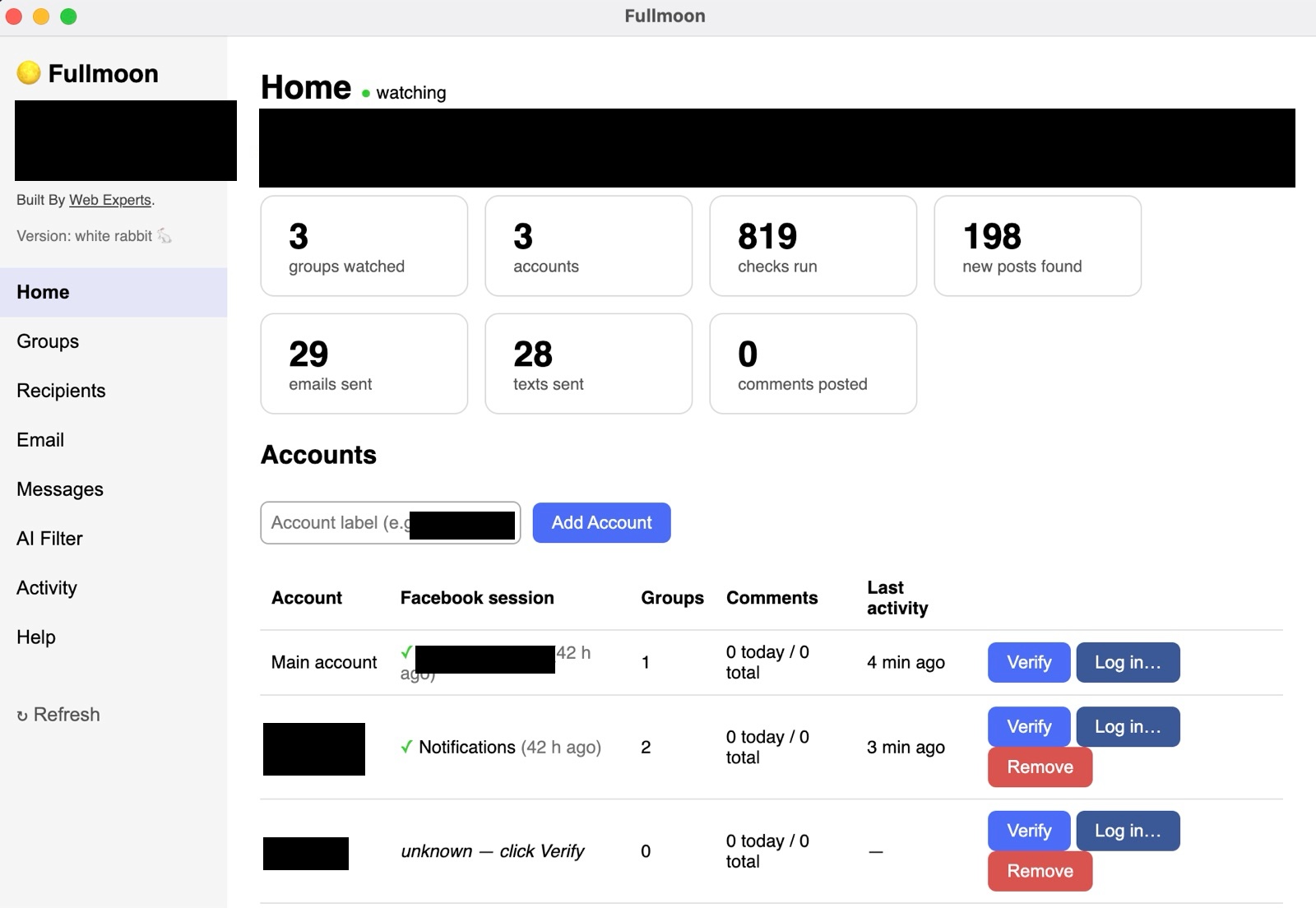Image resolution: width=1316 pixels, height=908 pixels.
Task: Click the '3 min ago' last activity cell
Action: pyautogui.click(x=906, y=747)
